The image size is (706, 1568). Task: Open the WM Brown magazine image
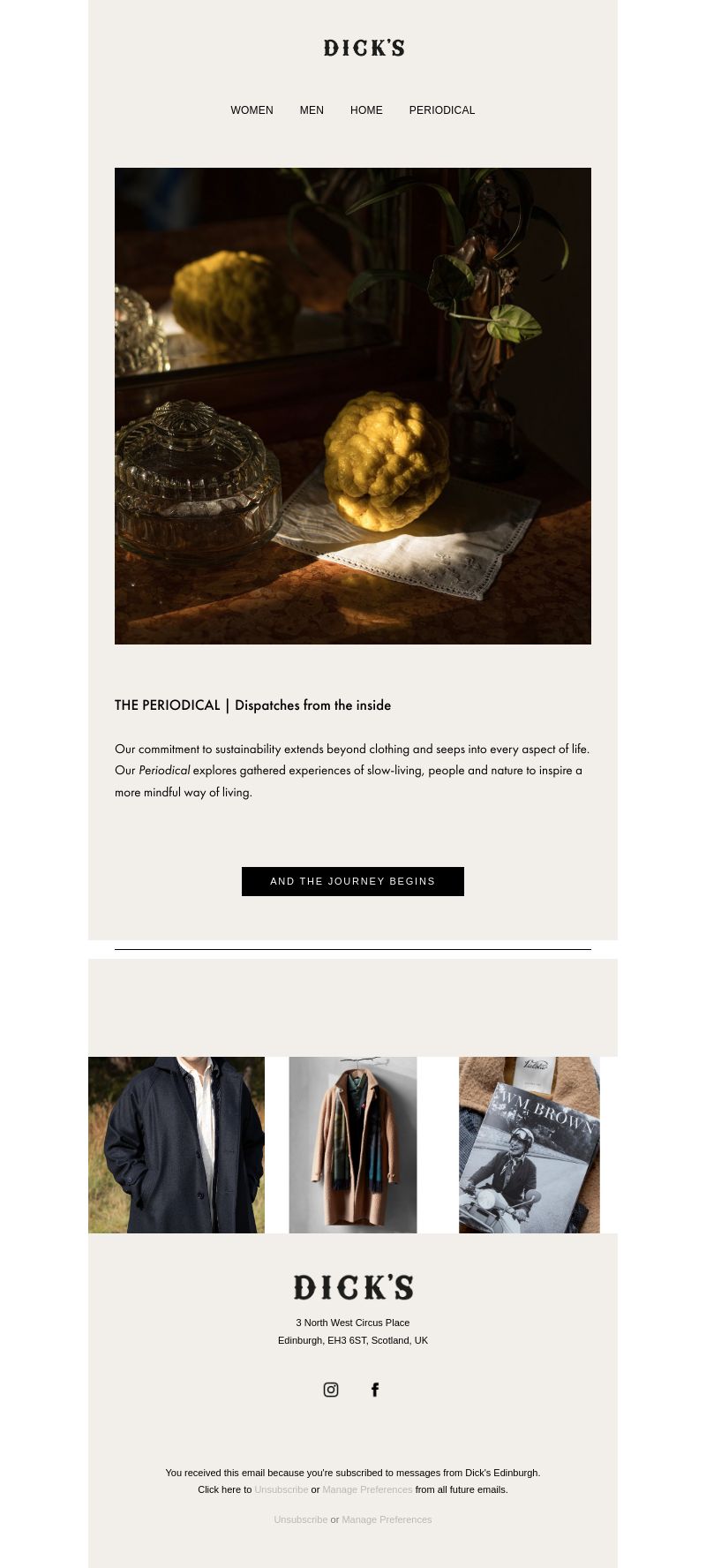click(x=529, y=1145)
